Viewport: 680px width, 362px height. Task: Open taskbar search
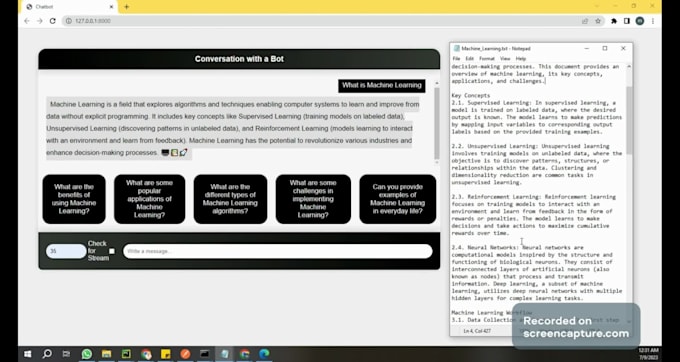(47, 354)
